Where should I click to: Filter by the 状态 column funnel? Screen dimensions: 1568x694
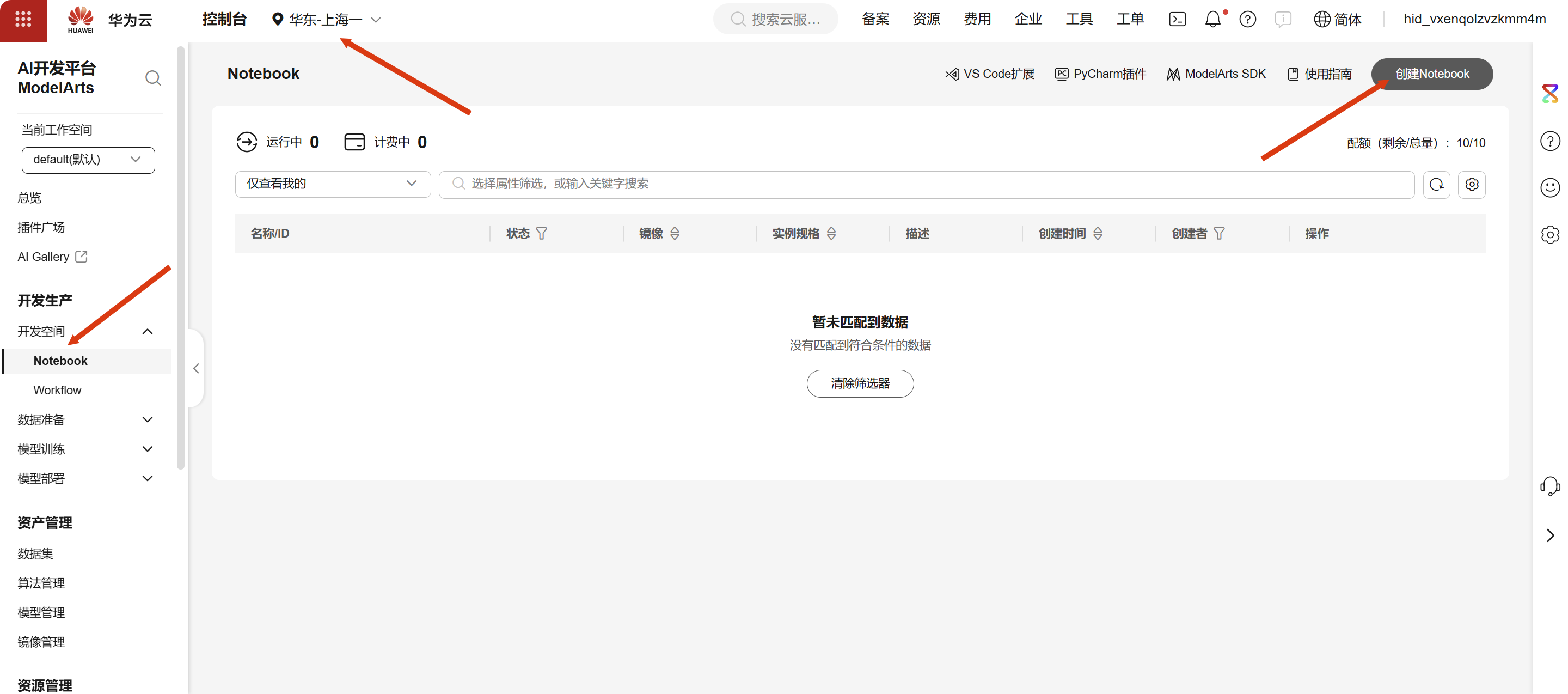pyautogui.click(x=541, y=234)
